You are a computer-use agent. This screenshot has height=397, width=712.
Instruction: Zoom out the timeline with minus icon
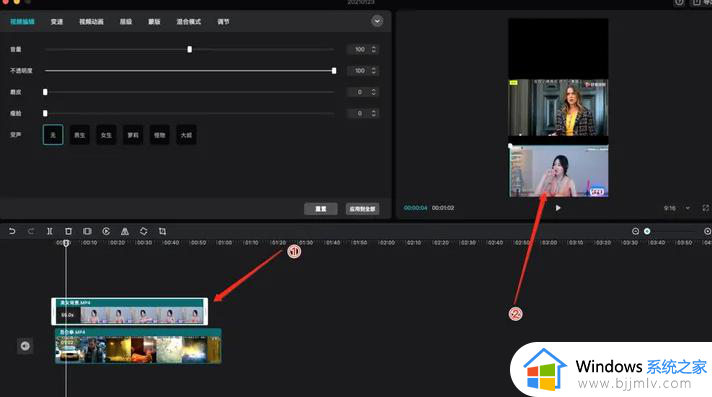pos(635,231)
